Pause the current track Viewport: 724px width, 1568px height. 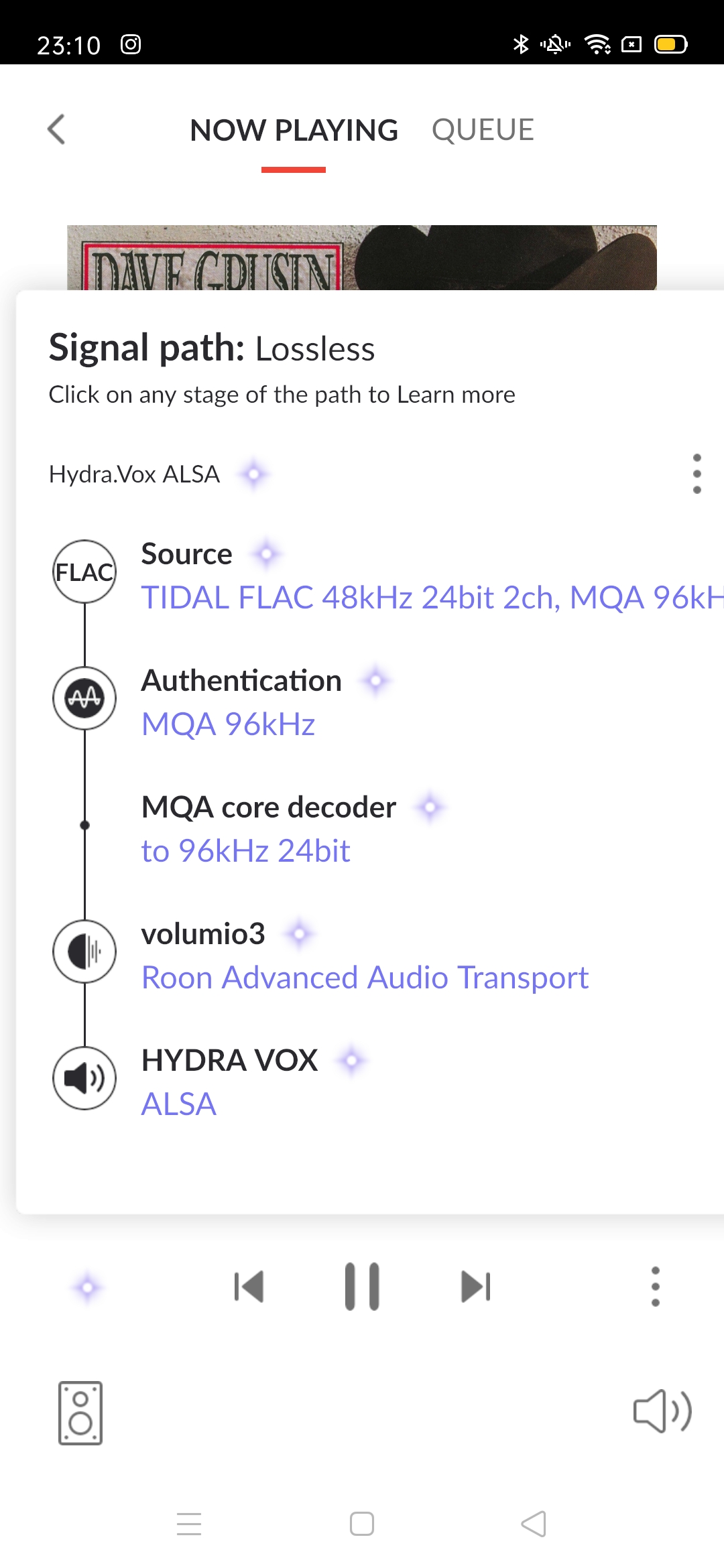362,1287
